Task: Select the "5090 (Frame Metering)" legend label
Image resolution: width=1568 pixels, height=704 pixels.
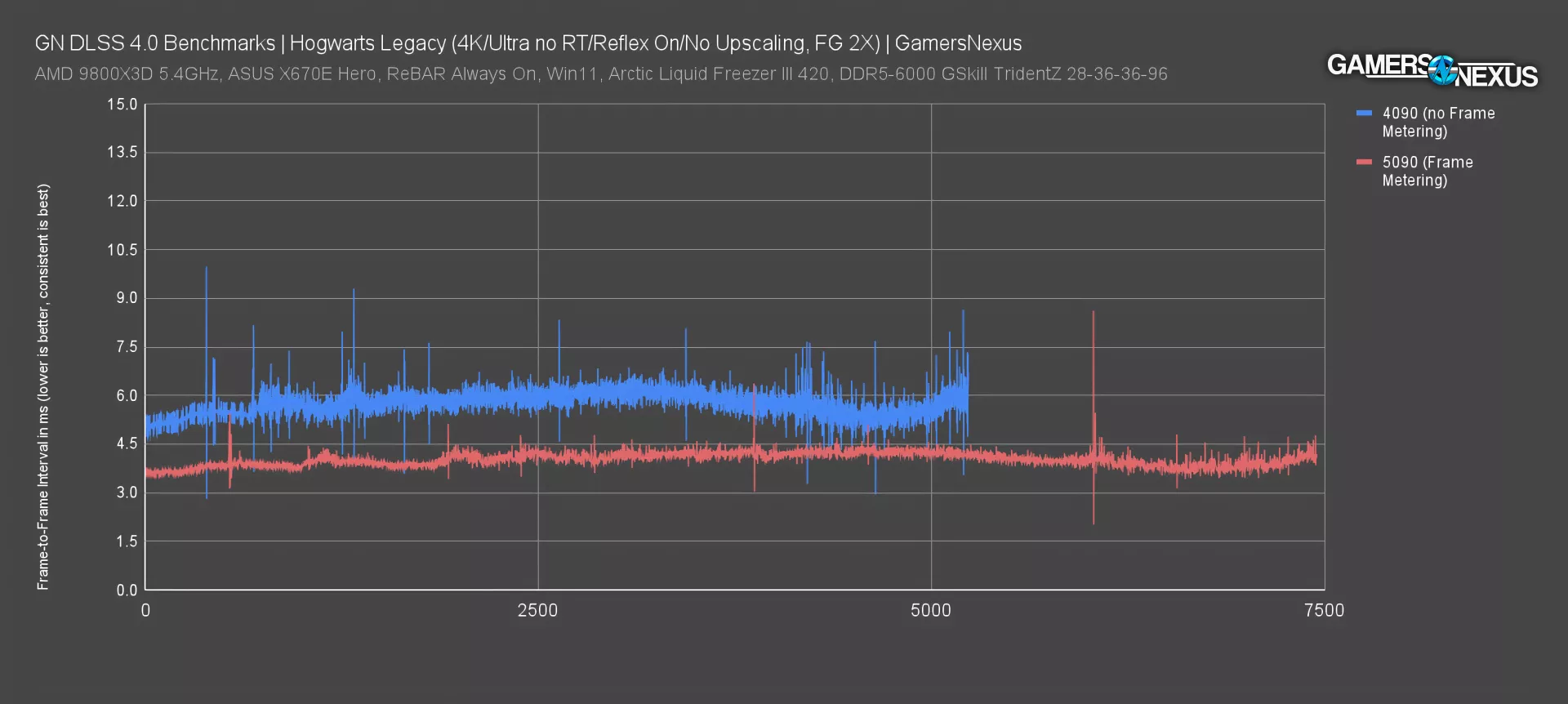Action: click(1427, 172)
